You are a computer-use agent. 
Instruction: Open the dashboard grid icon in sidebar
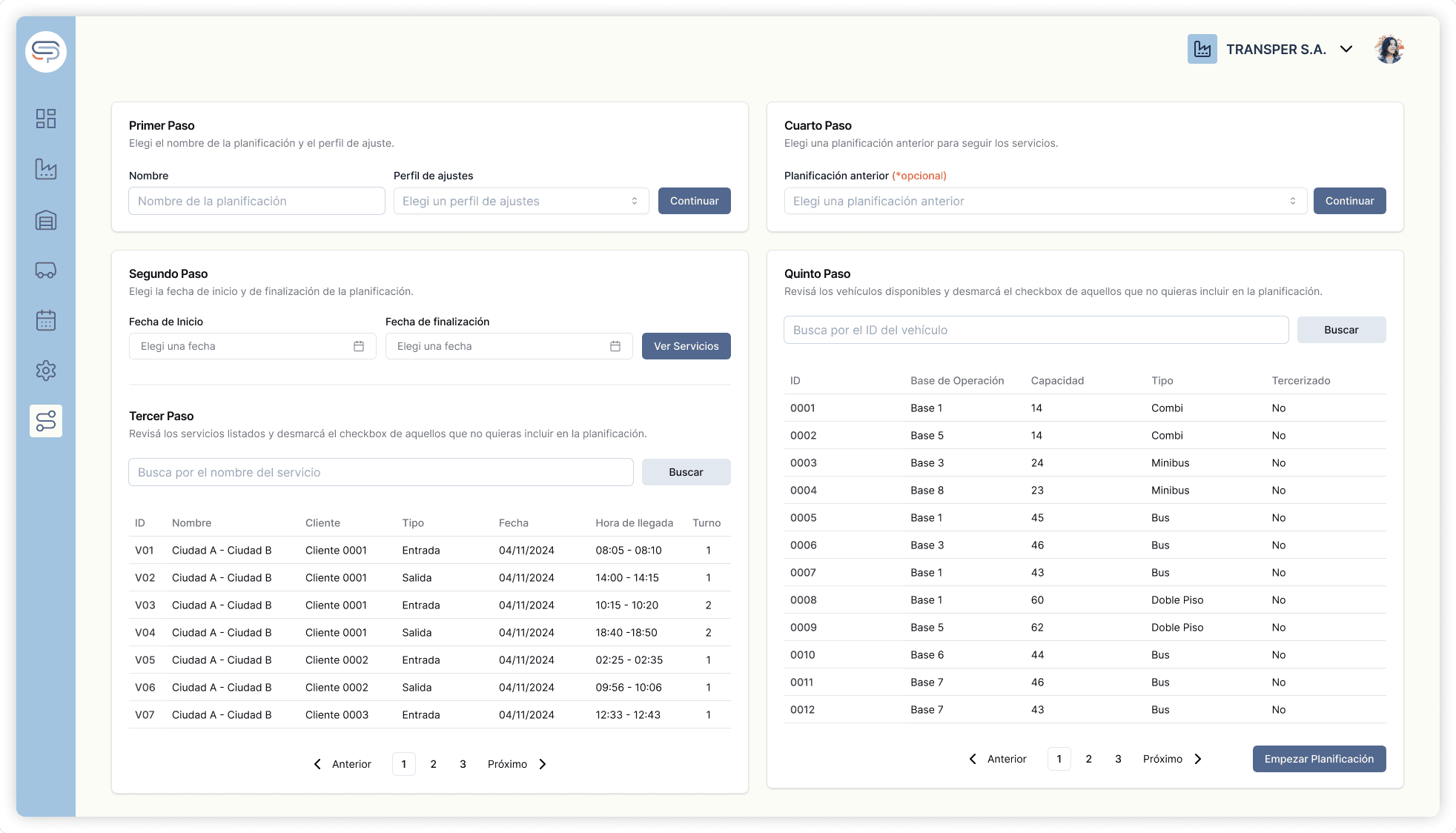[46, 119]
